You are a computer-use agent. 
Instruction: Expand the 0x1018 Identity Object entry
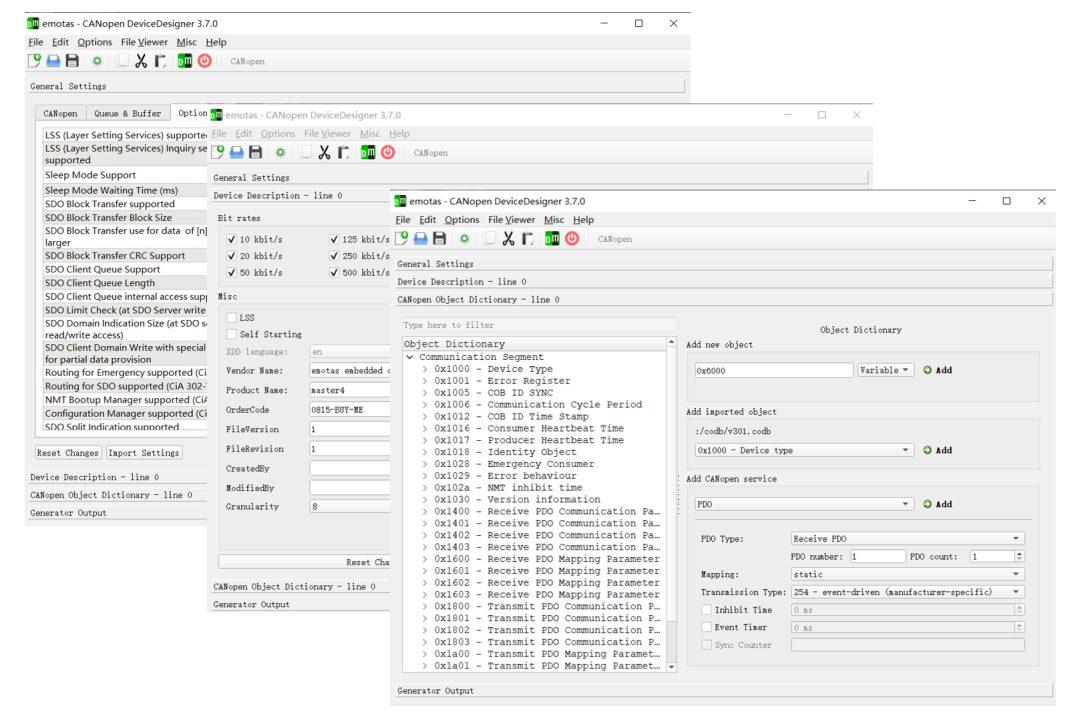425,452
